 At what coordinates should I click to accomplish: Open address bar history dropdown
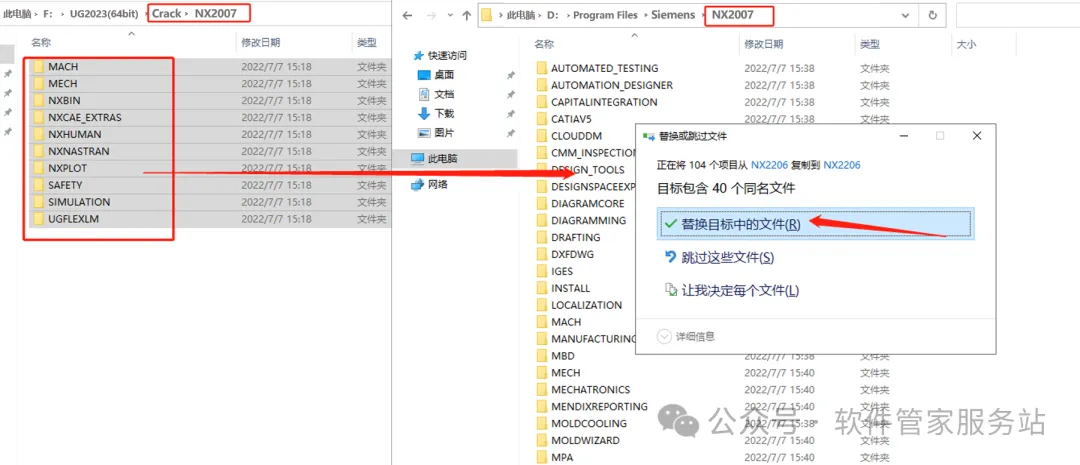click(x=904, y=14)
